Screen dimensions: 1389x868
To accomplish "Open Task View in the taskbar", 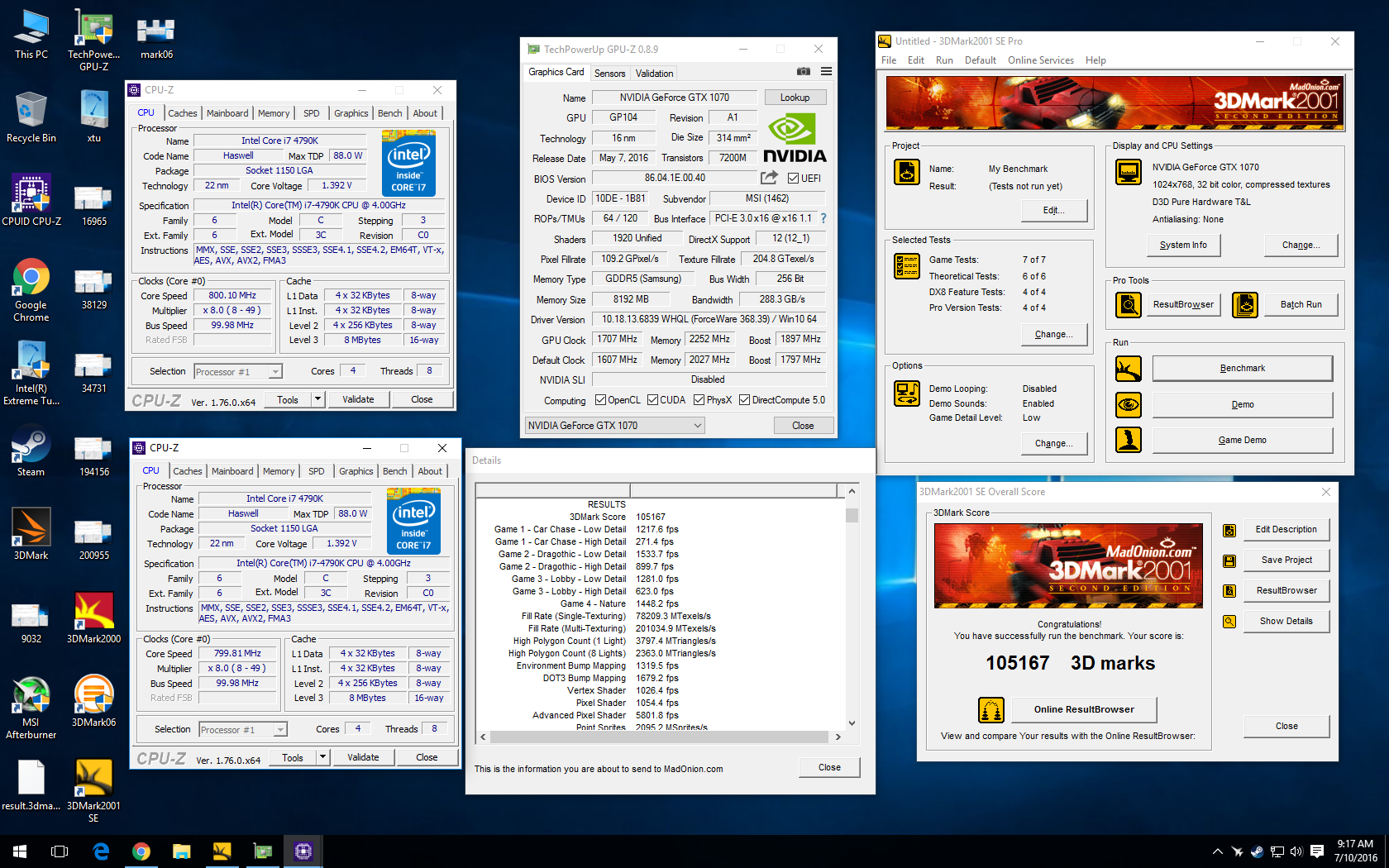I will [x=60, y=851].
